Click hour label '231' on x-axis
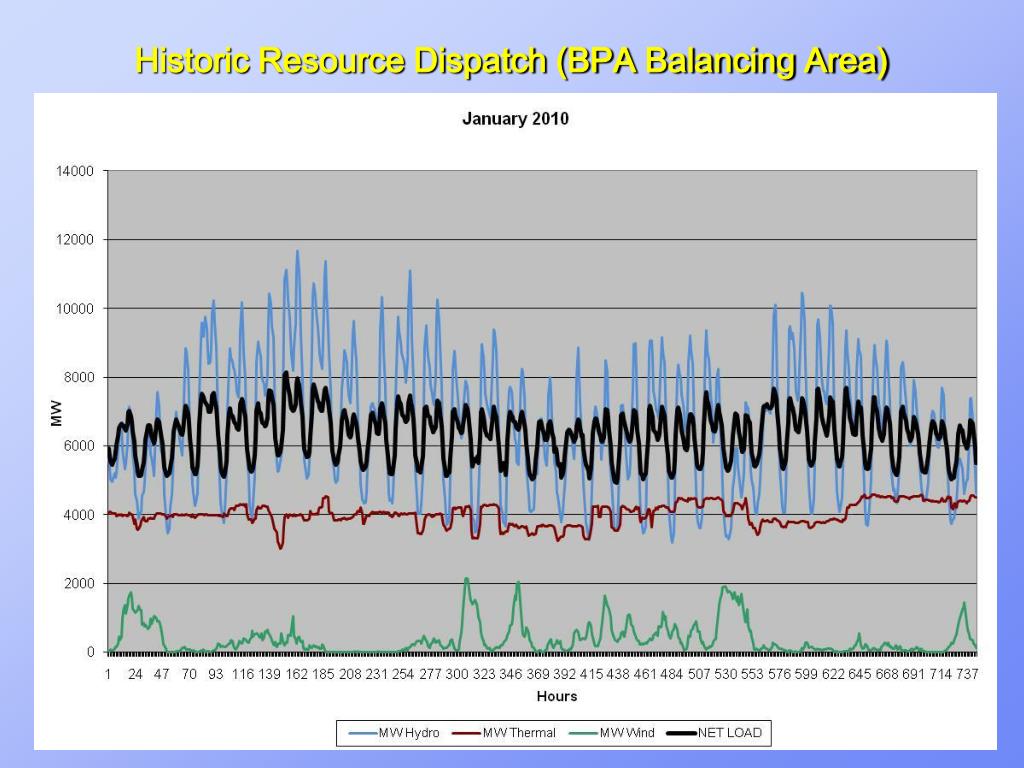The width and height of the screenshot is (1024, 768). tap(377, 674)
